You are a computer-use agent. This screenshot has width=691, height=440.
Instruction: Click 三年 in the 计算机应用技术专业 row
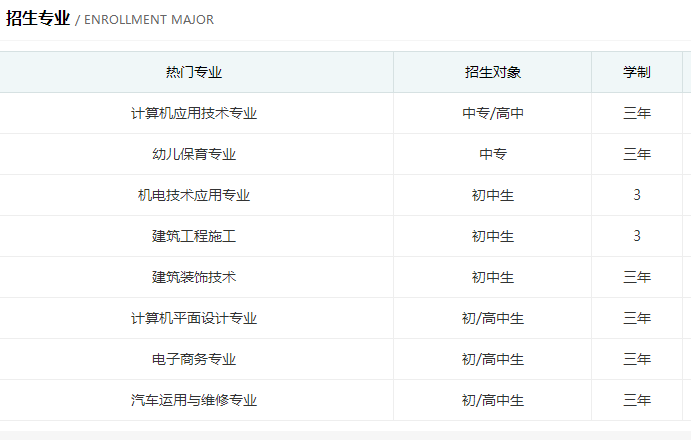click(637, 113)
